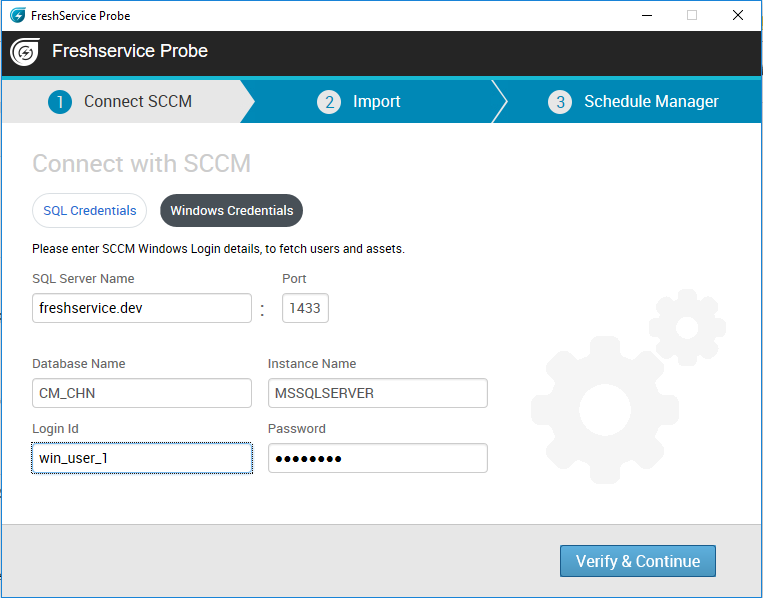Select Windows Credentials option
763x598 pixels.
coord(232,210)
